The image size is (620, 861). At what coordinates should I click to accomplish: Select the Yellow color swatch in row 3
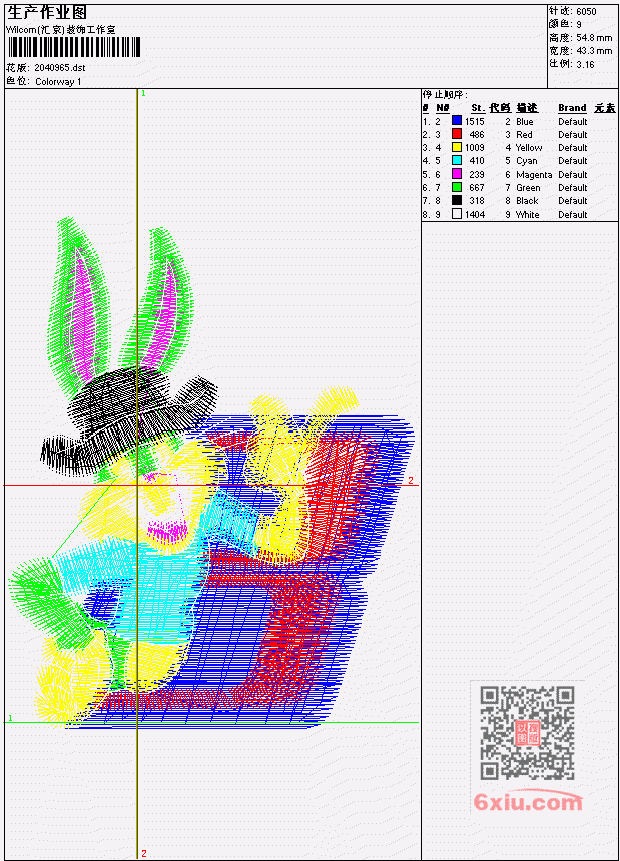456,147
